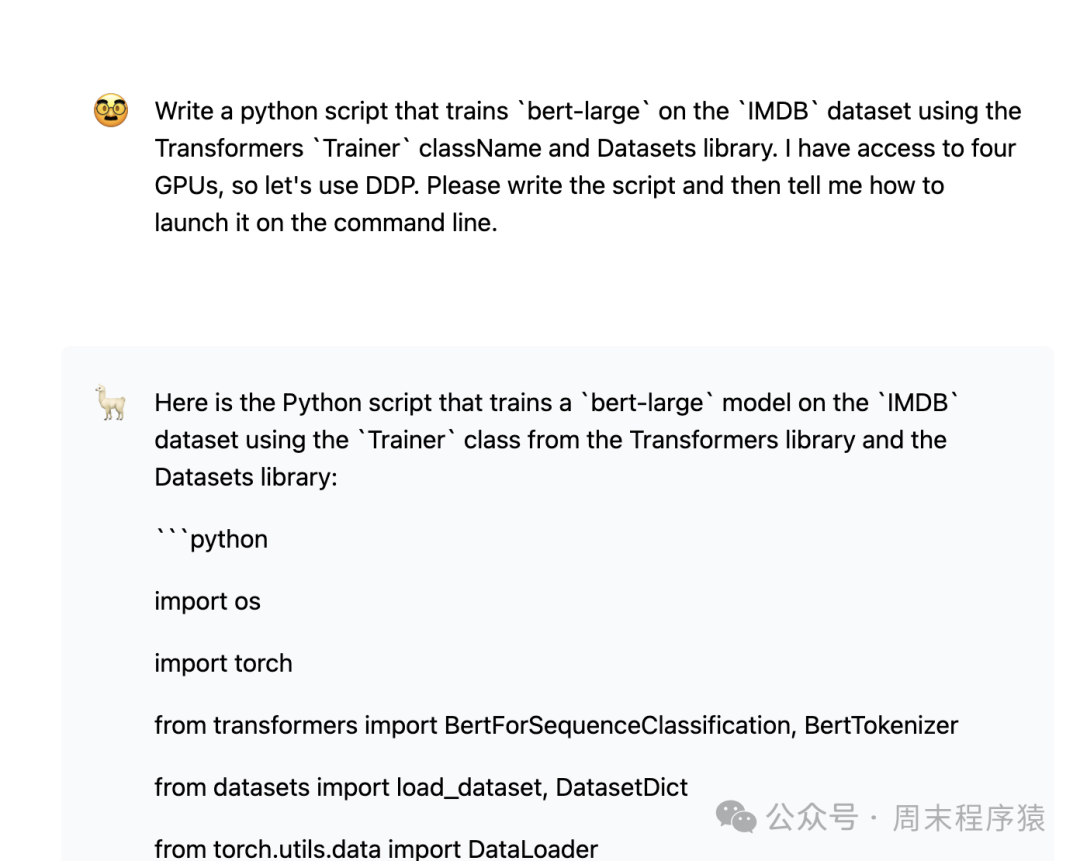Image resolution: width=1080 pixels, height=861 pixels.
Task: Click the `IMDB` word in the response
Action: [x=918, y=403]
